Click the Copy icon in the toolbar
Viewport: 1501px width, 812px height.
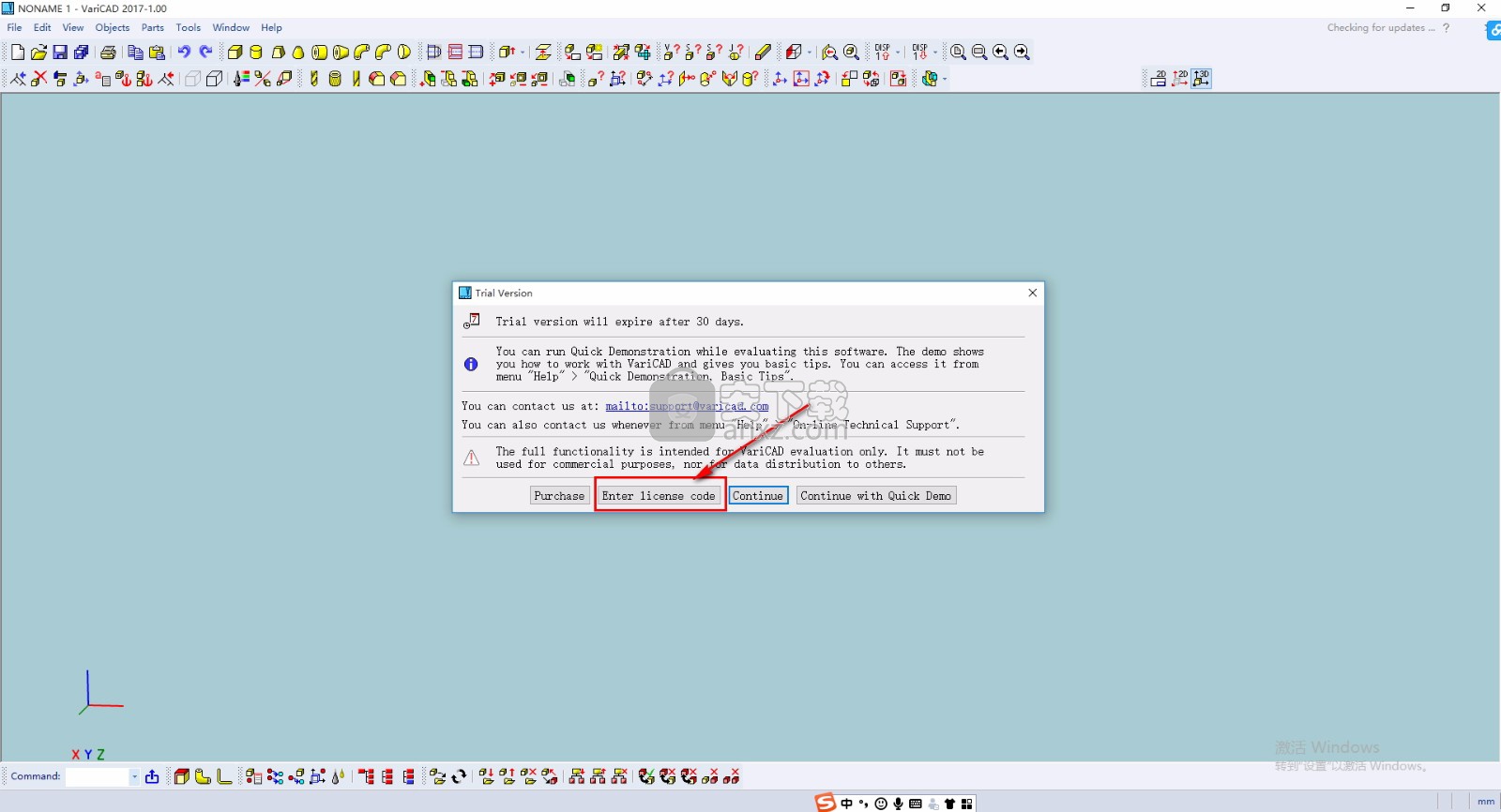(x=135, y=53)
